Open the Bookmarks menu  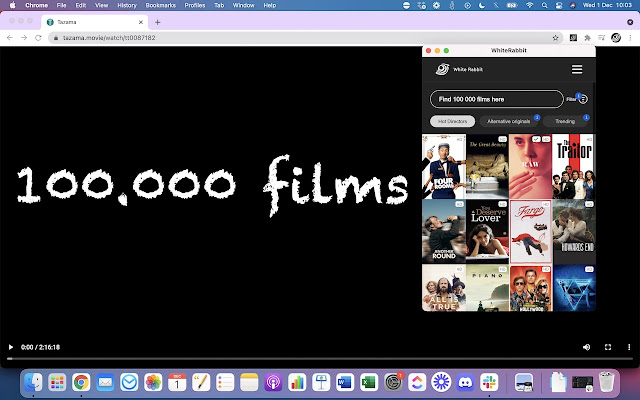click(x=160, y=5)
